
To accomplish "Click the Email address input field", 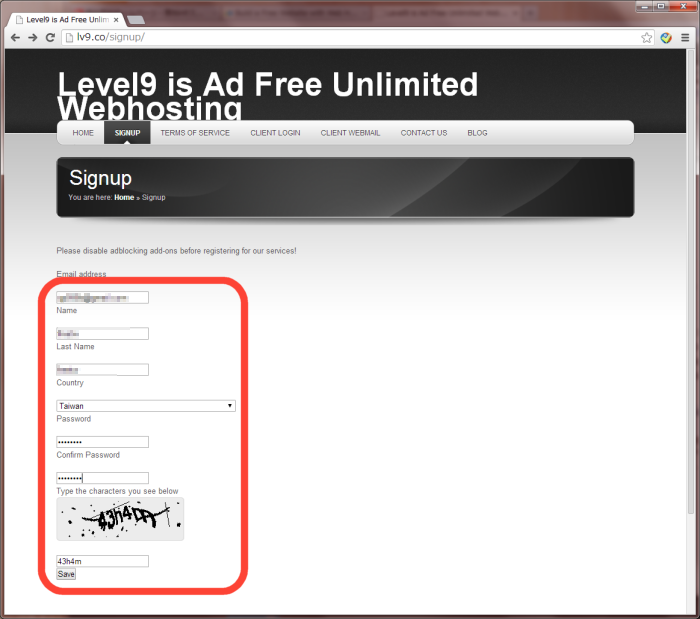I will pos(102,298).
